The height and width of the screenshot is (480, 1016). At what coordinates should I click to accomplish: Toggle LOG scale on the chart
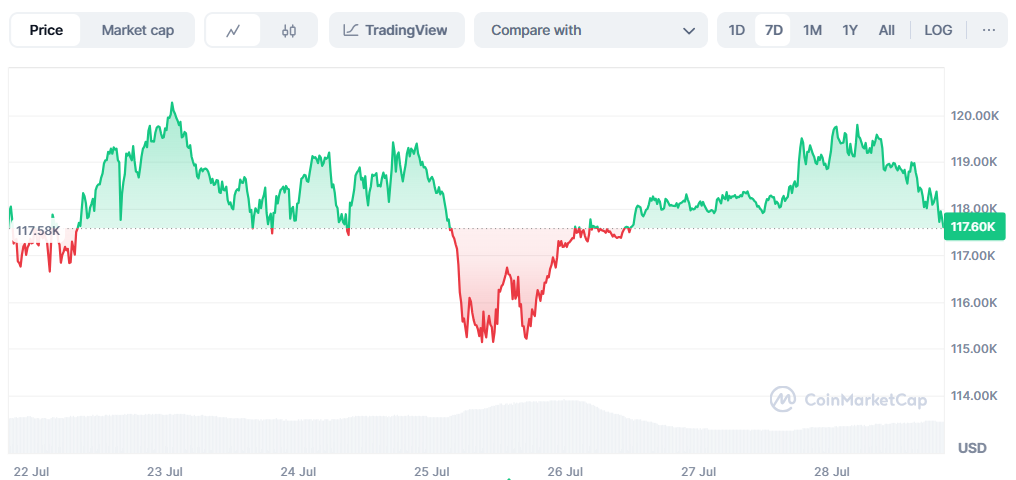938,30
